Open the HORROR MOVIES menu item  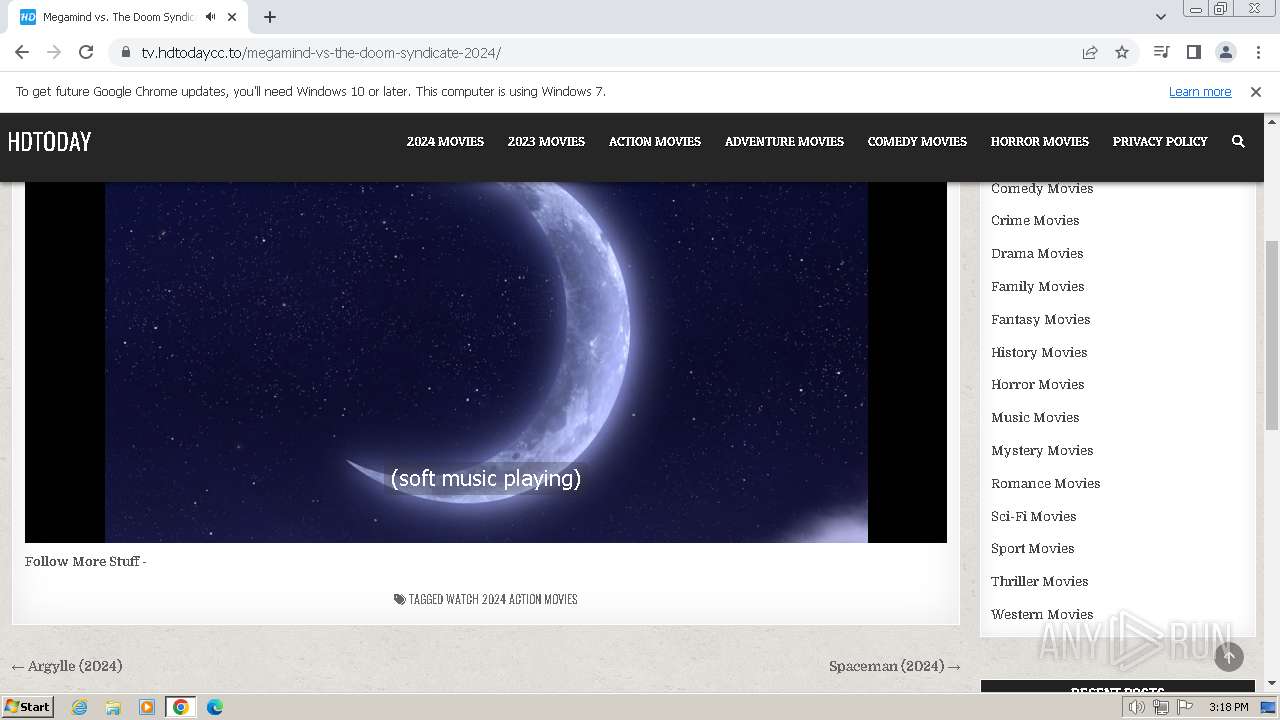[x=1040, y=141]
